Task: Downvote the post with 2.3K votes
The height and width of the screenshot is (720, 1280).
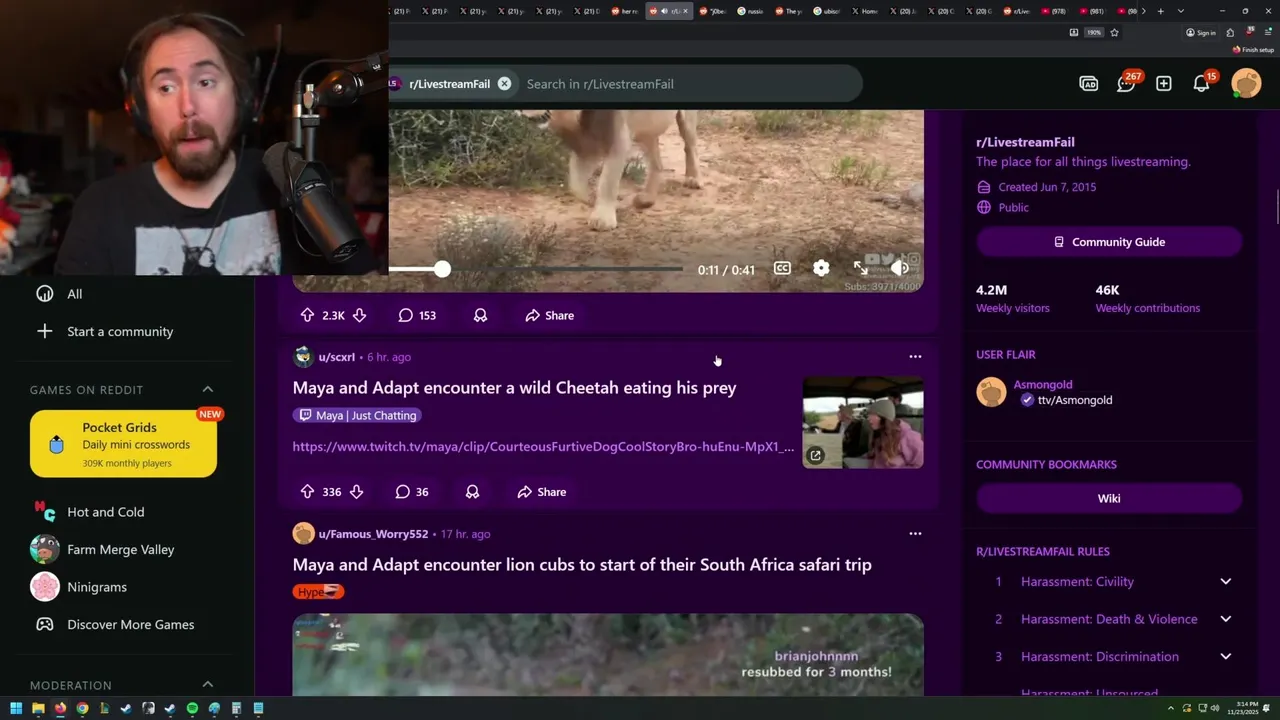Action: (359, 315)
